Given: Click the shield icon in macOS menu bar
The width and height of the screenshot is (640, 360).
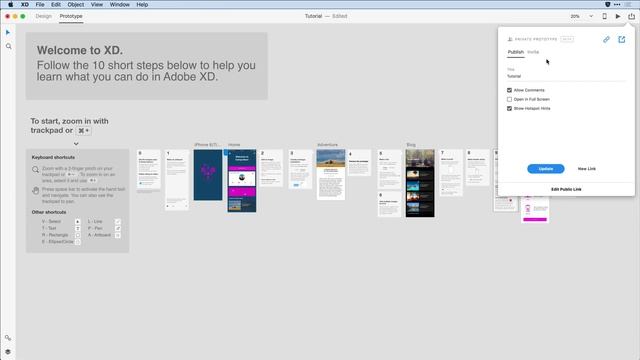Looking at the screenshot, I should click(607, 4).
